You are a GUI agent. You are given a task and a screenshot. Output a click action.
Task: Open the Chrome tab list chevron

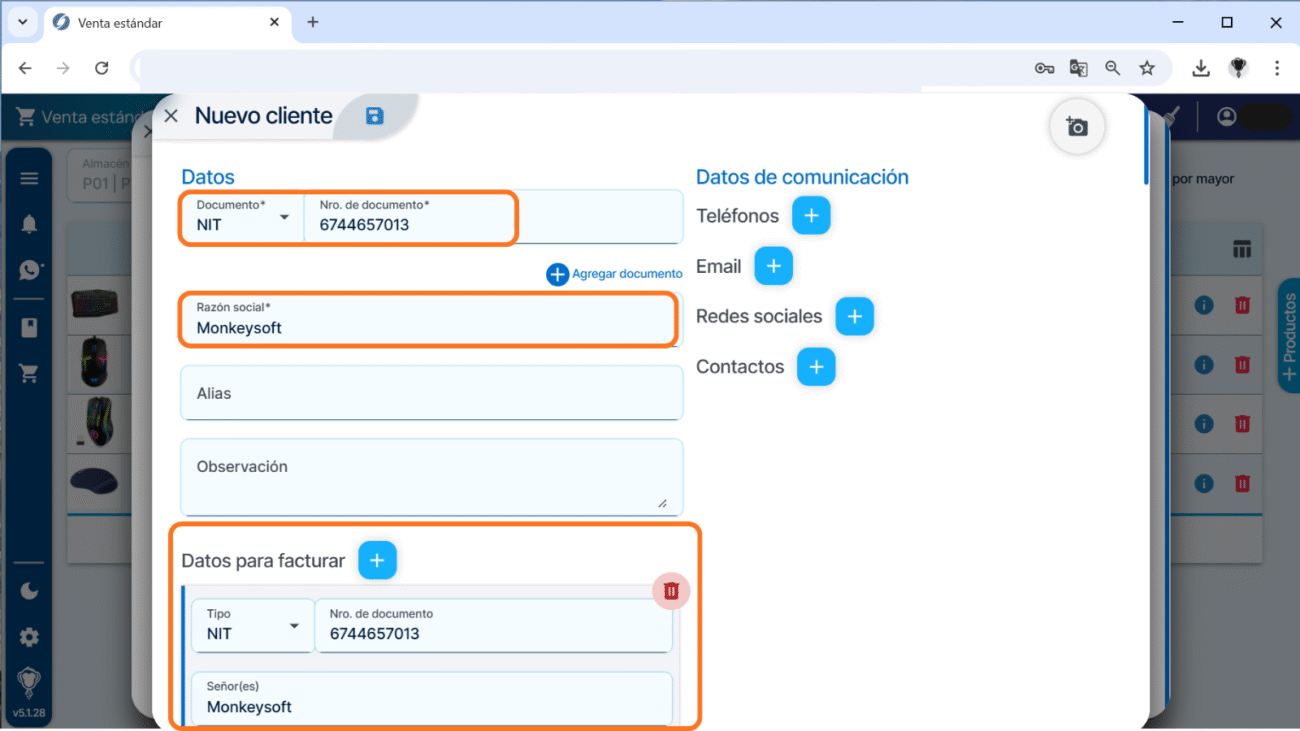click(x=22, y=22)
